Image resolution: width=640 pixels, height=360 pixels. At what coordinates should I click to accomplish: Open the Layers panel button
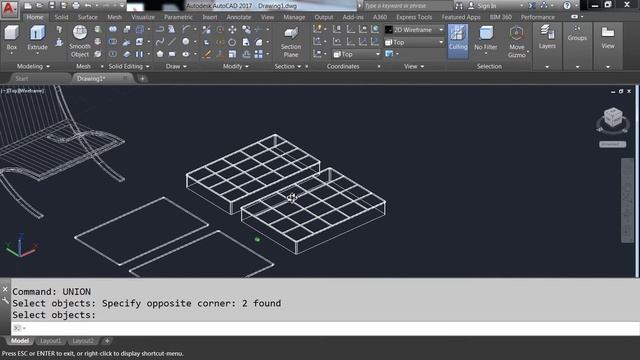click(547, 38)
